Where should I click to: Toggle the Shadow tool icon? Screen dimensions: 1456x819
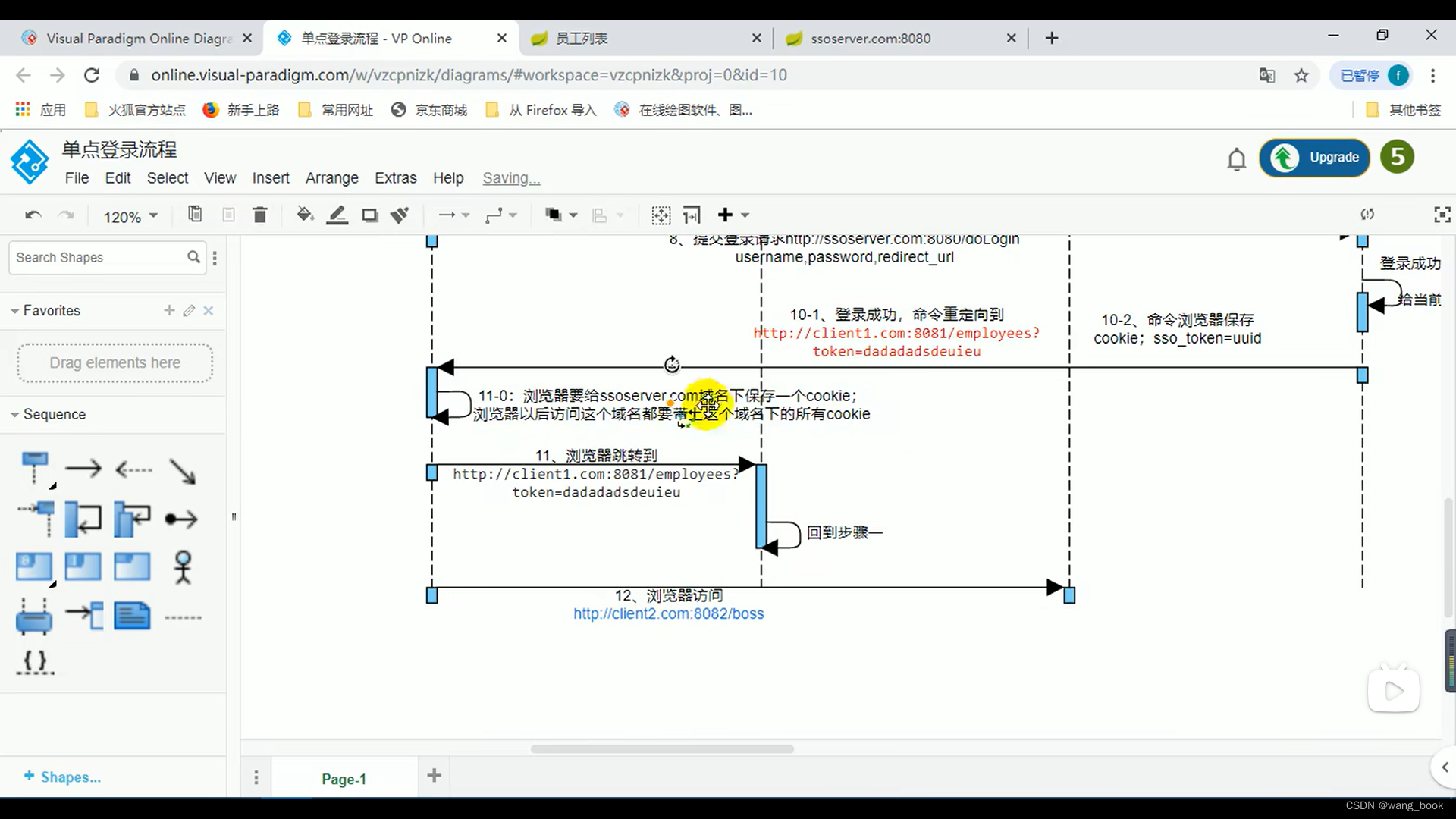coord(370,215)
